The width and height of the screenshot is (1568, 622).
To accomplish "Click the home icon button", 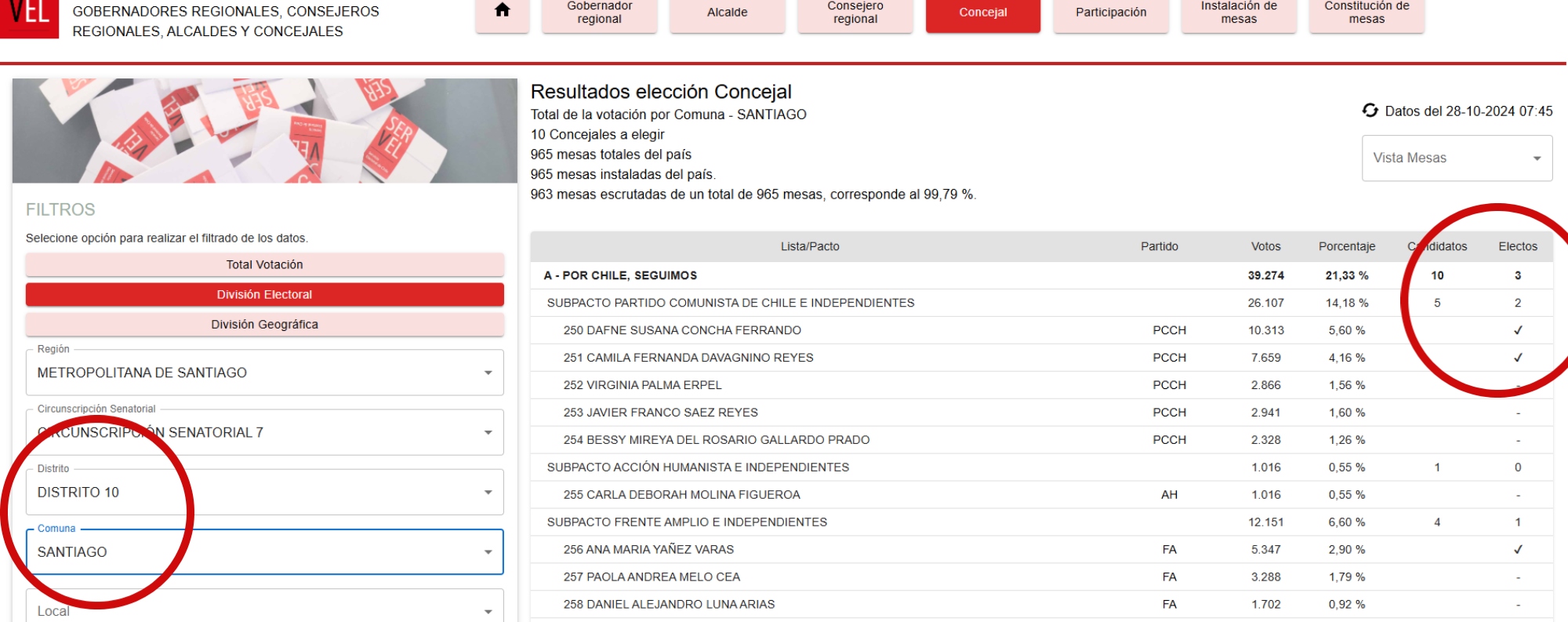I will pyautogui.click(x=503, y=11).
